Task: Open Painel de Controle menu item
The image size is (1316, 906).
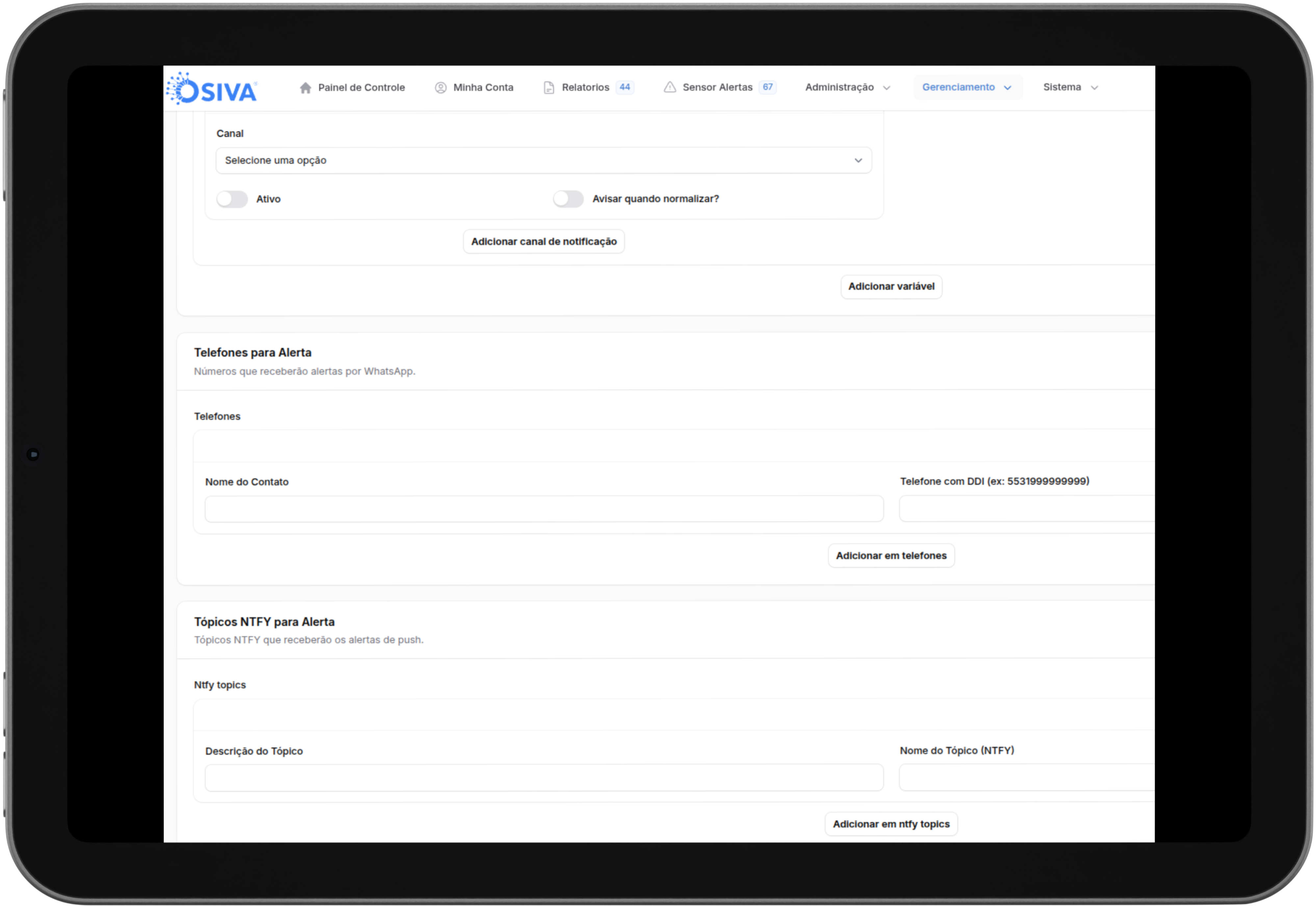Action: pyautogui.click(x=352, y=88)
